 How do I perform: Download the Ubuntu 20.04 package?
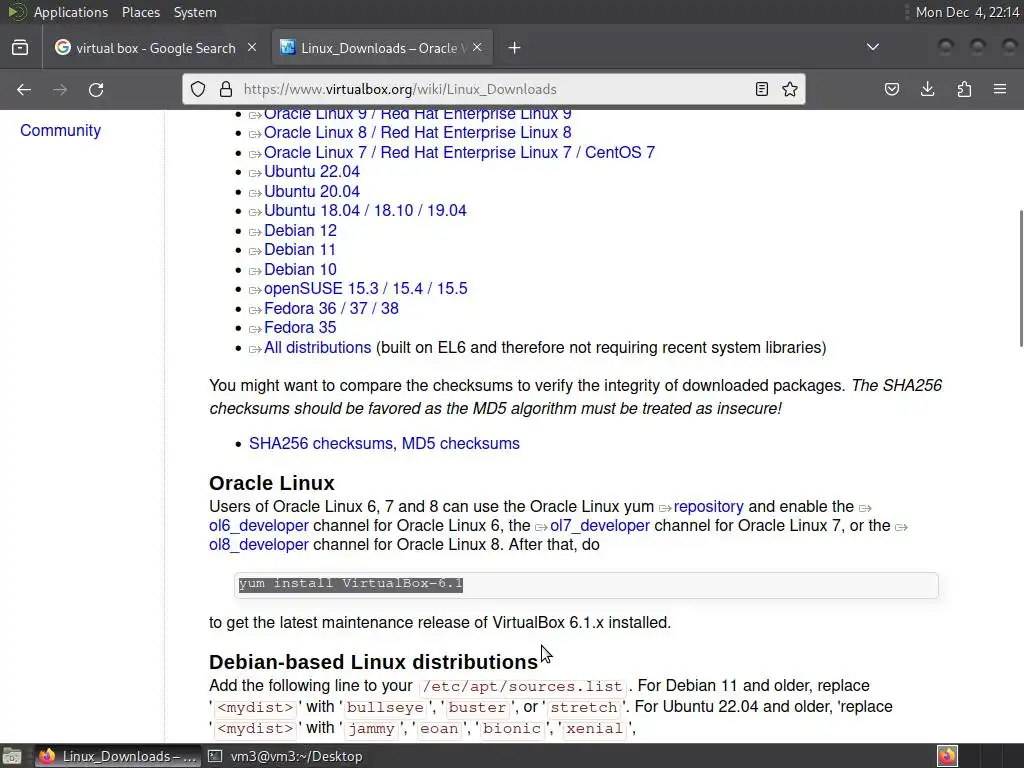pyautogui.click(x=312, y=191)
